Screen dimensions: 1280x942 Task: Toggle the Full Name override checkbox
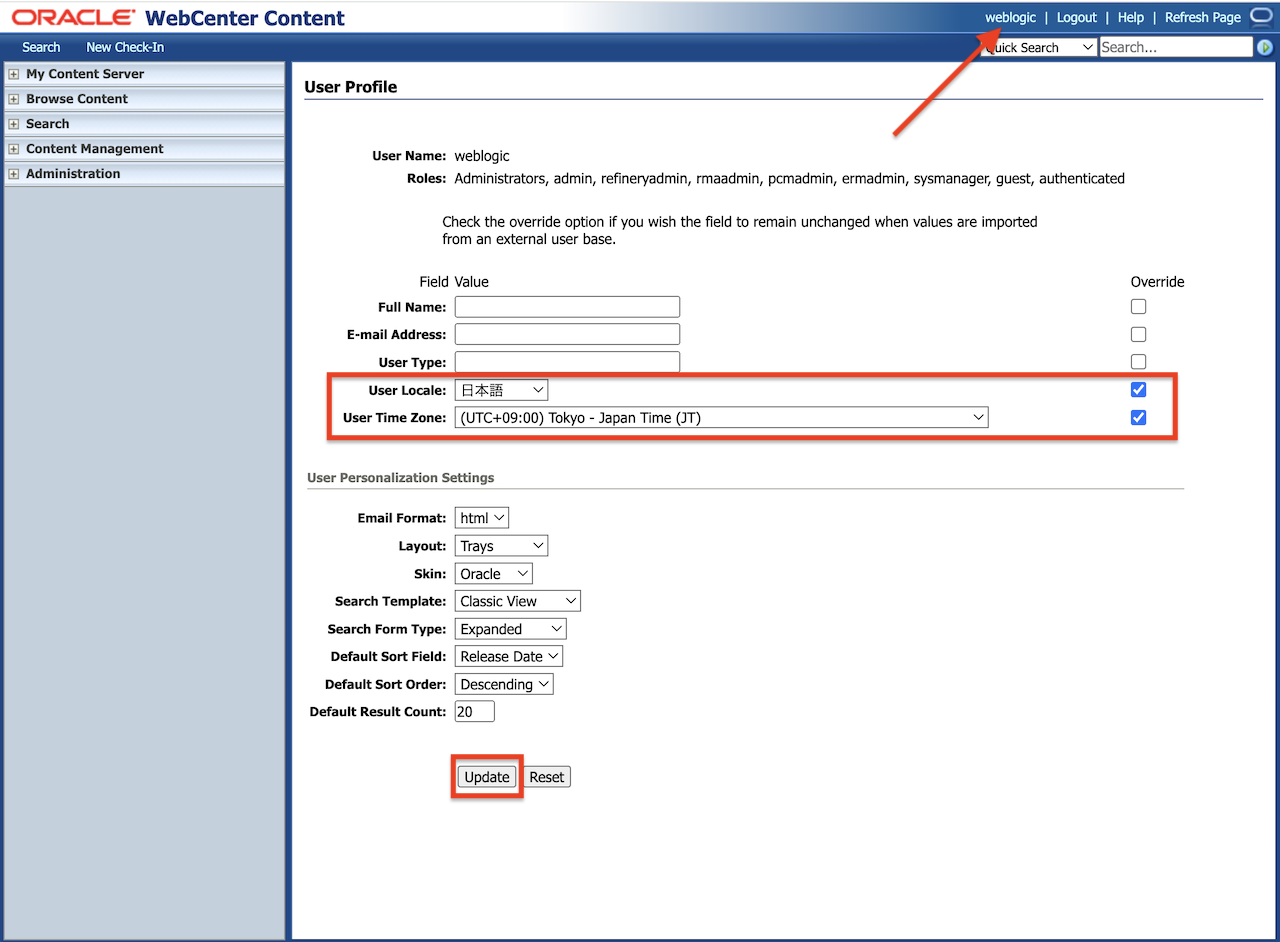coord(1138,307)
